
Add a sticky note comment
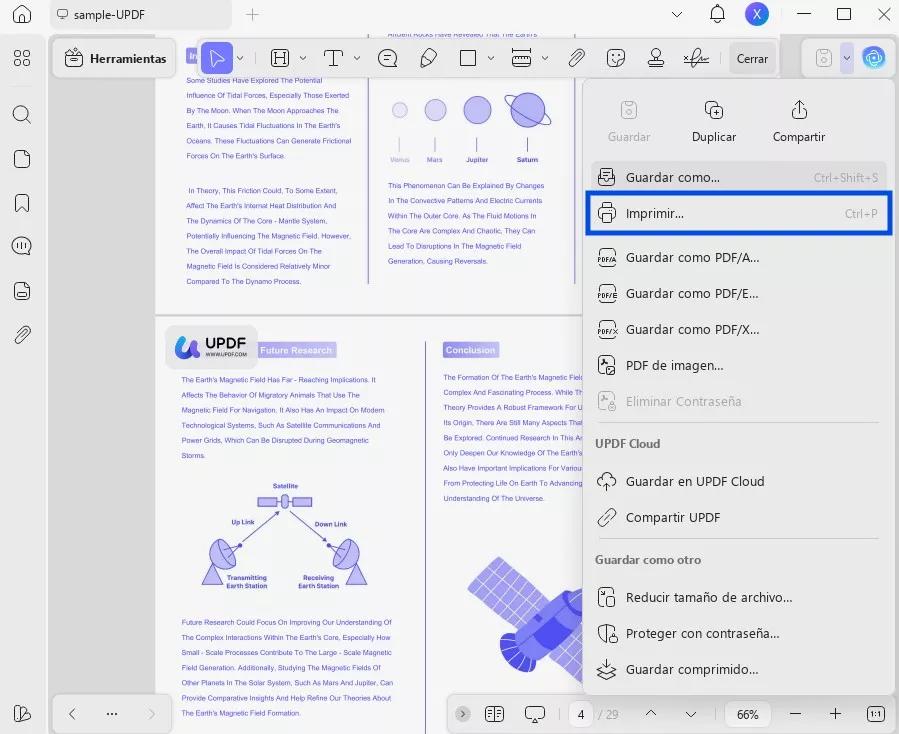tap(388, 58)
